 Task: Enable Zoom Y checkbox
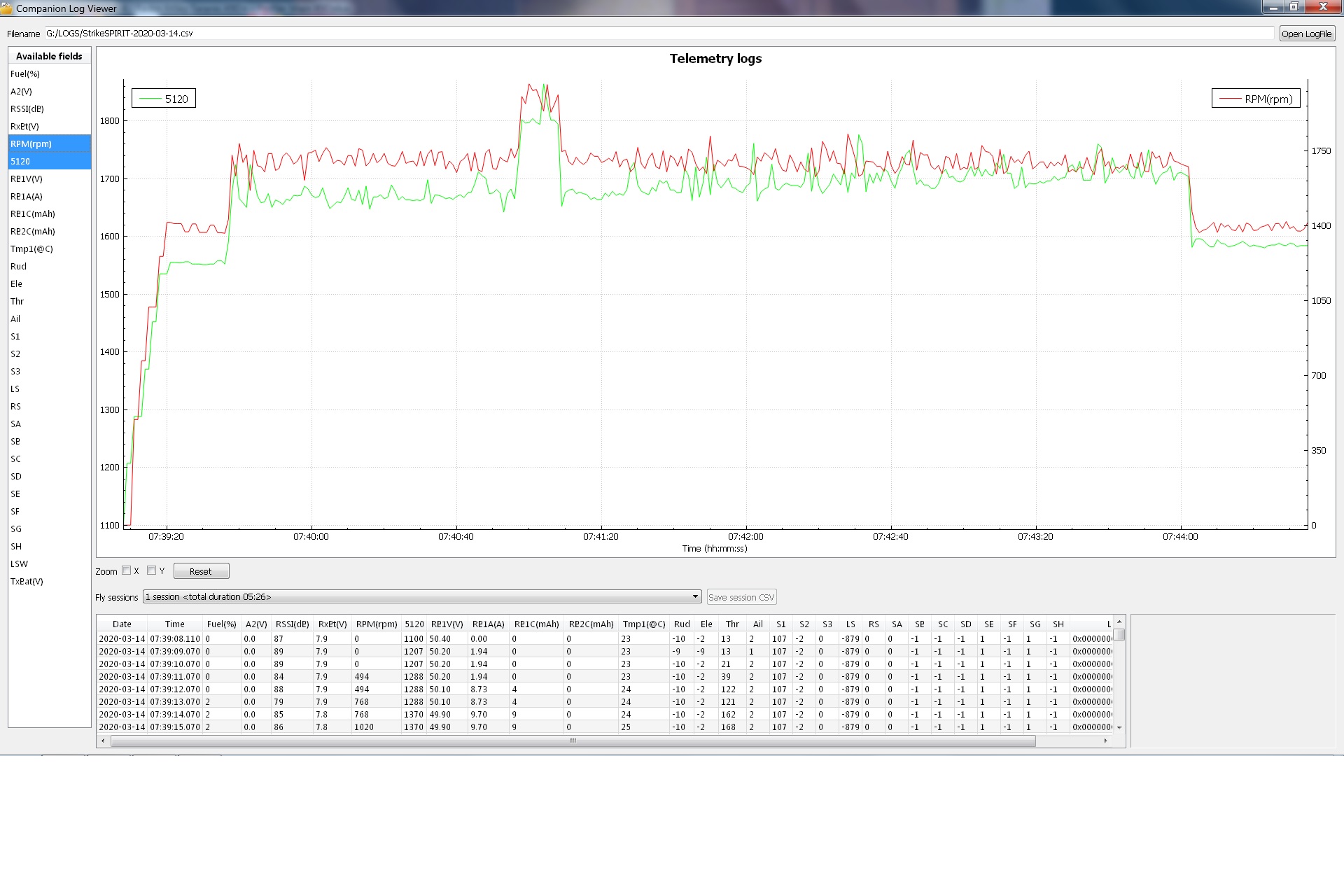151,570
